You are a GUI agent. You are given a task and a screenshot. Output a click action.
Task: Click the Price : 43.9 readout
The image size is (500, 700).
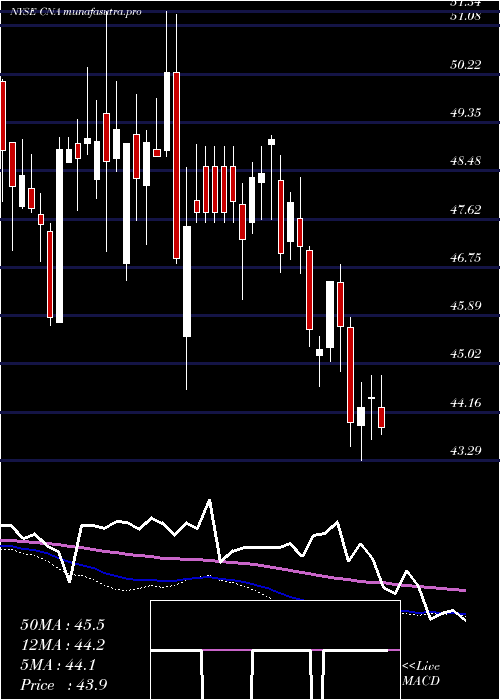point(63,685)
